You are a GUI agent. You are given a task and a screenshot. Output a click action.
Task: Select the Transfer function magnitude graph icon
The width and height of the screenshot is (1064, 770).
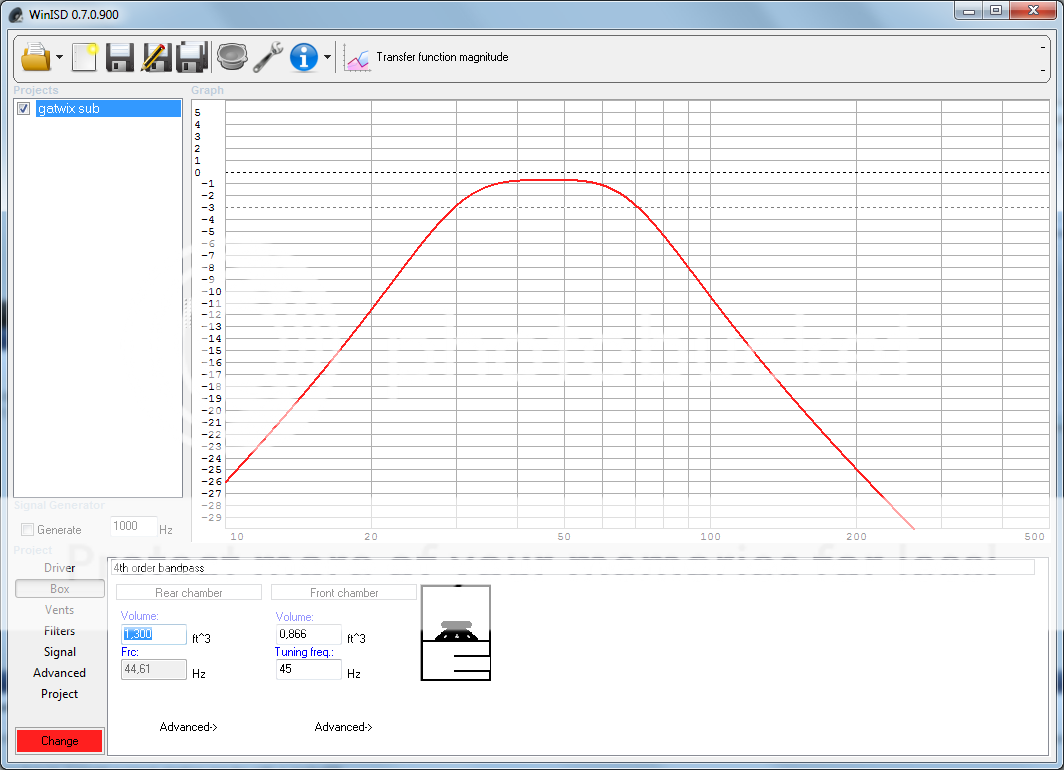click(x=357, y=57)
